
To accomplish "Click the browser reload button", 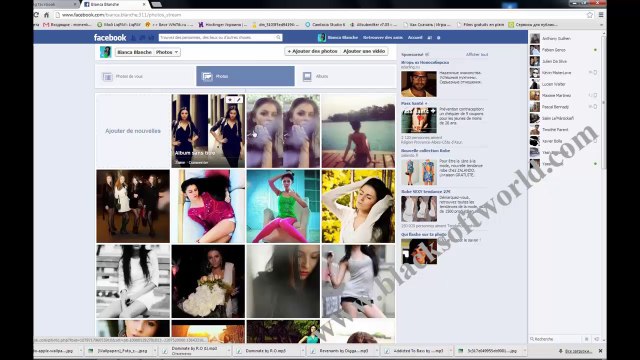I will point(36,15).
